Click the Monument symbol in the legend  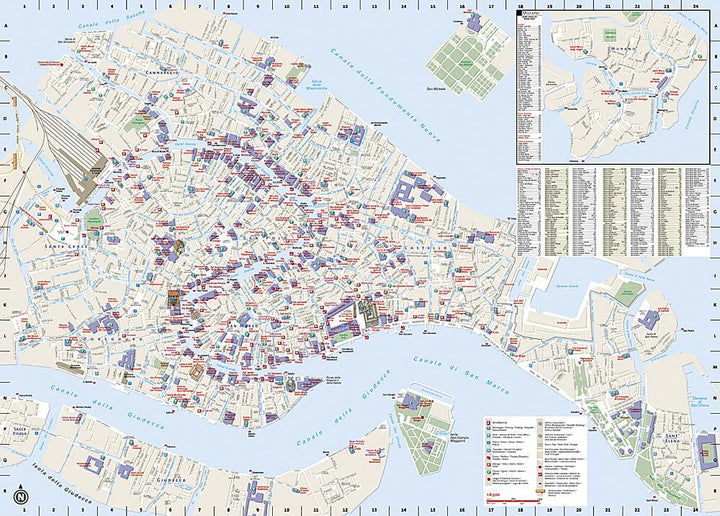[540, 436]
